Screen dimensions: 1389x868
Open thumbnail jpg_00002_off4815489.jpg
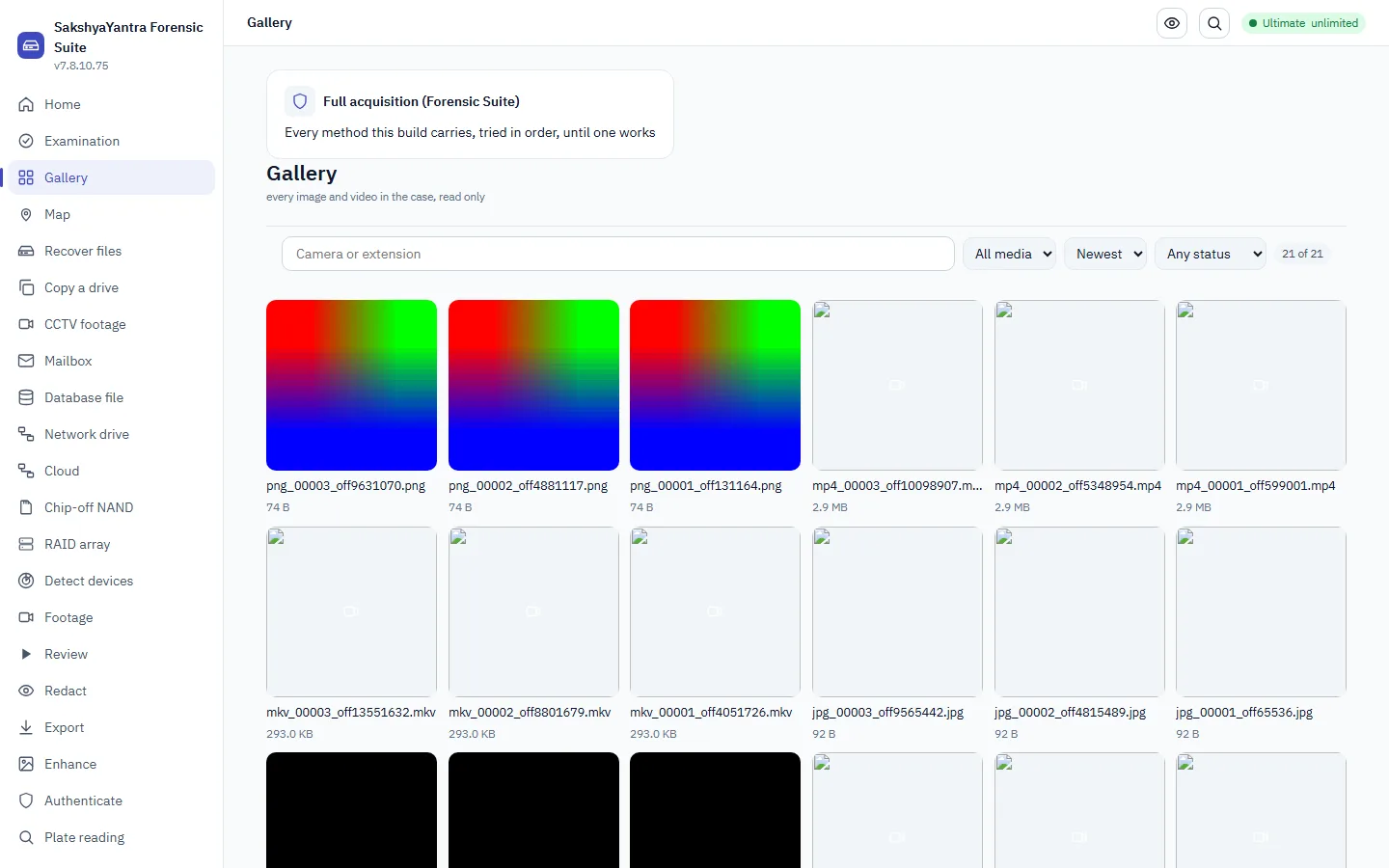click(1079, 611)
